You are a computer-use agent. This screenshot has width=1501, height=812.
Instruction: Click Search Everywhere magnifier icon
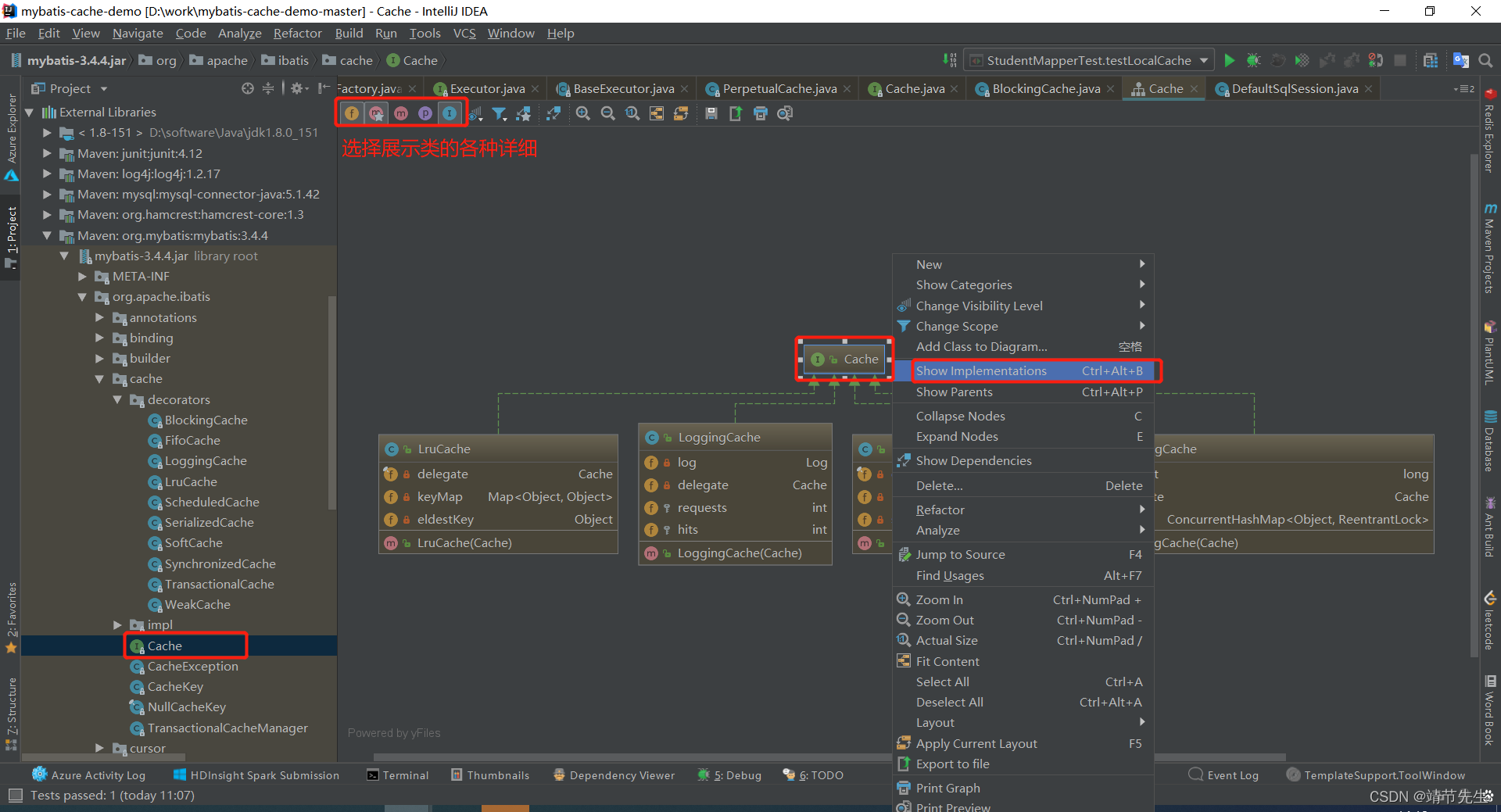pos(1486,60)
